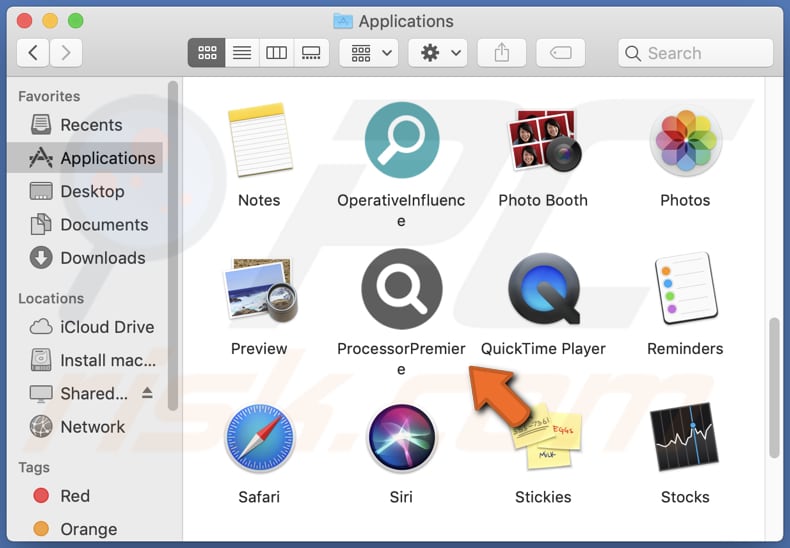Open Downloads in the sidebar

point(85,257)
